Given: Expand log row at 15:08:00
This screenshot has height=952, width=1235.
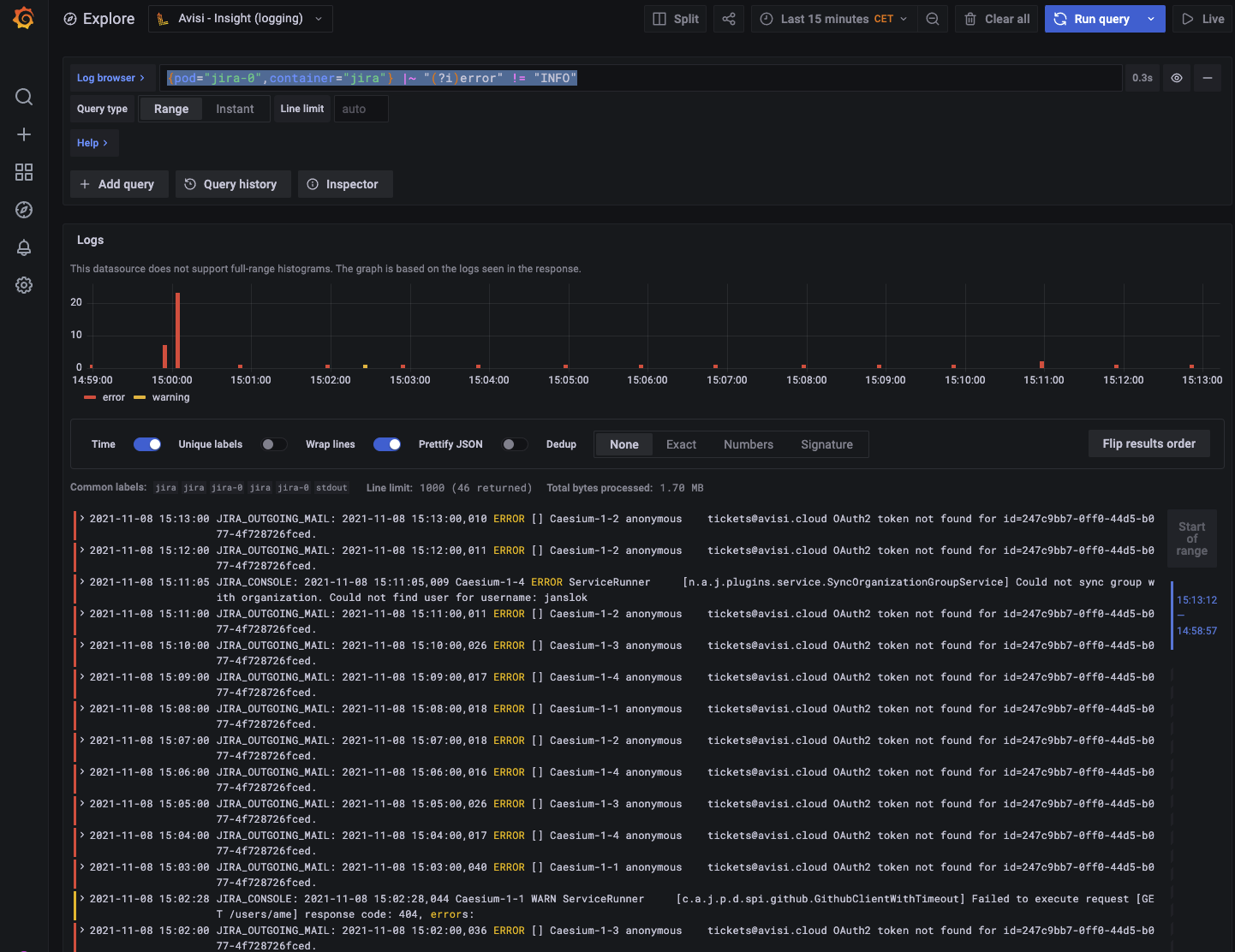Looking at the screenshot, I should [82, 708].
